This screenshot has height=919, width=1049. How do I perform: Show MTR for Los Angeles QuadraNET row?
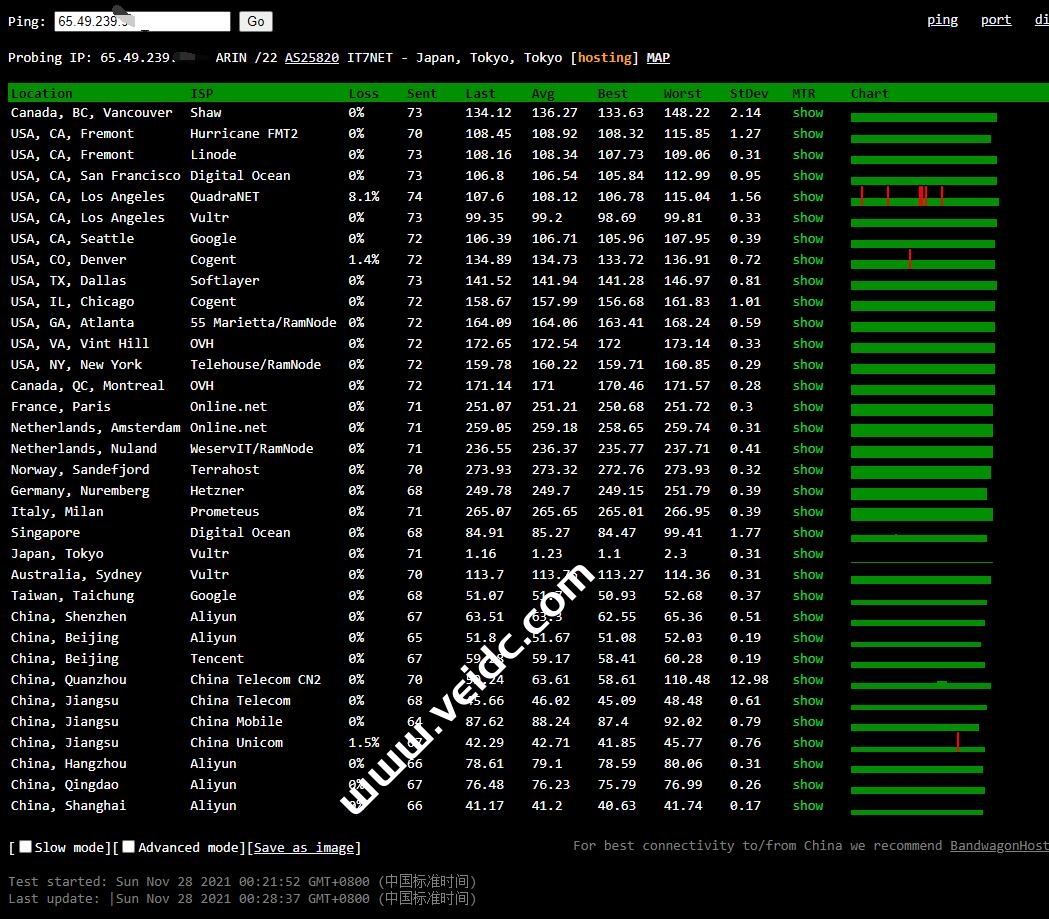[807, 197]
